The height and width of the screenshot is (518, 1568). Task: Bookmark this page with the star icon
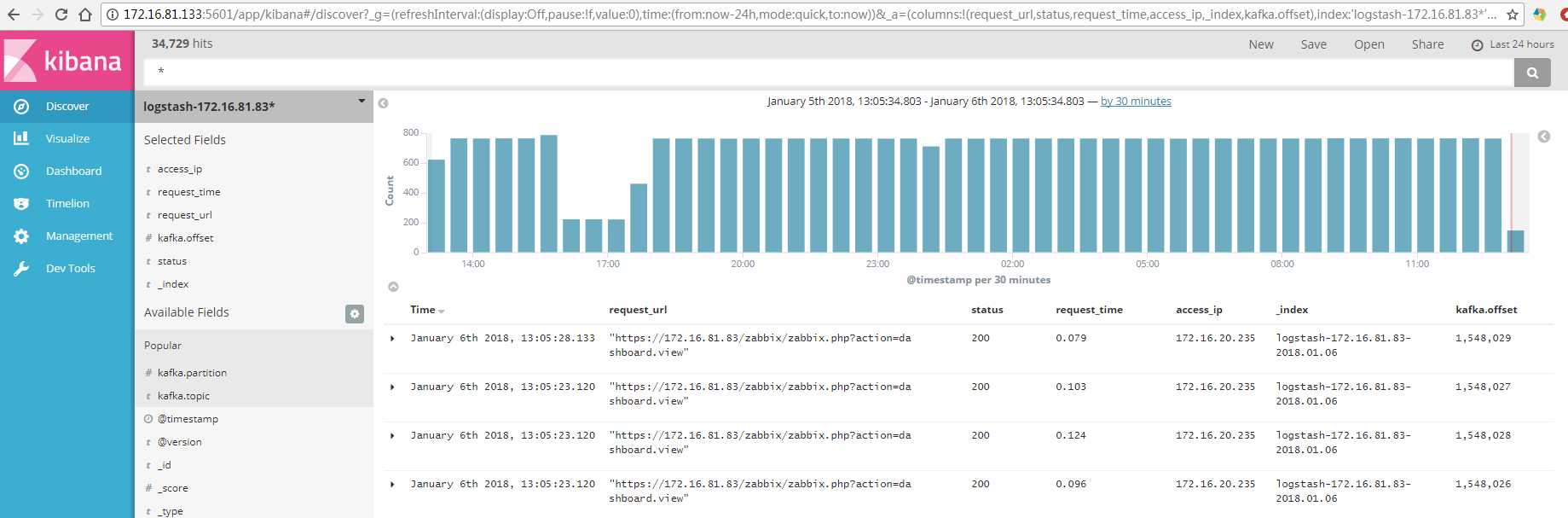1513,15
